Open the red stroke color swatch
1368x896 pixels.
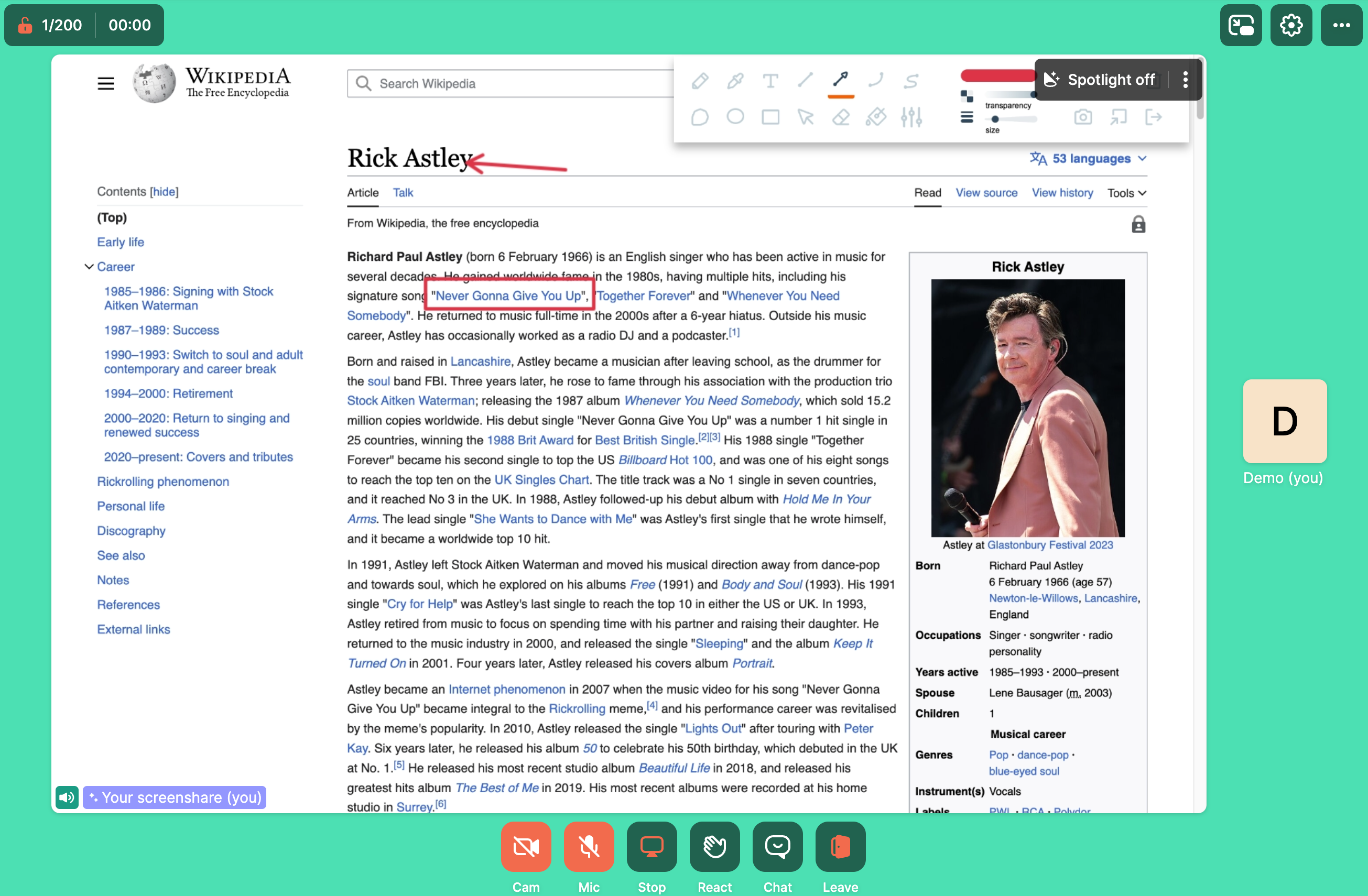(997, 75)
